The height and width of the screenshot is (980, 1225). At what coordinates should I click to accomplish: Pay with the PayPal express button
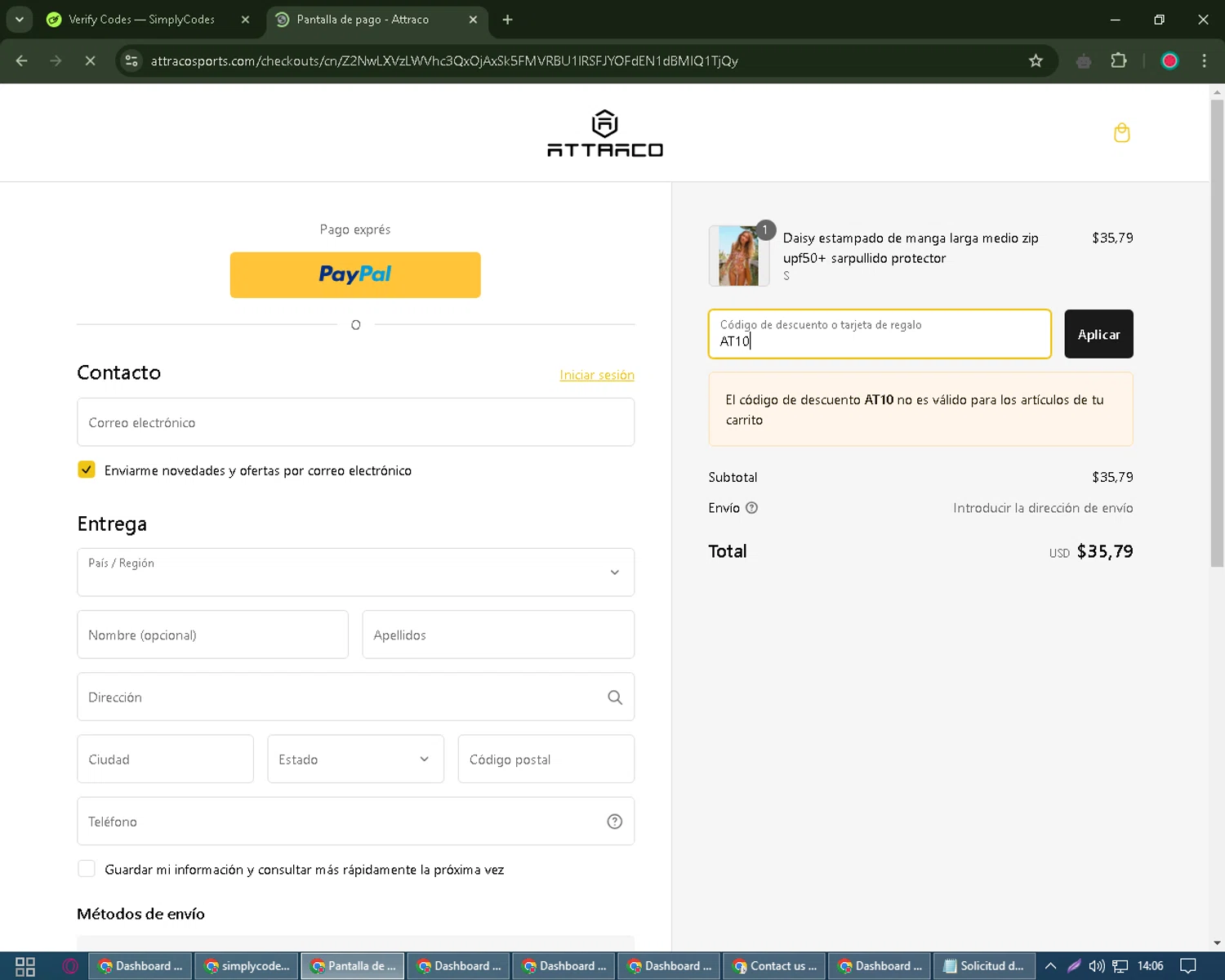(x=355, y=275)
